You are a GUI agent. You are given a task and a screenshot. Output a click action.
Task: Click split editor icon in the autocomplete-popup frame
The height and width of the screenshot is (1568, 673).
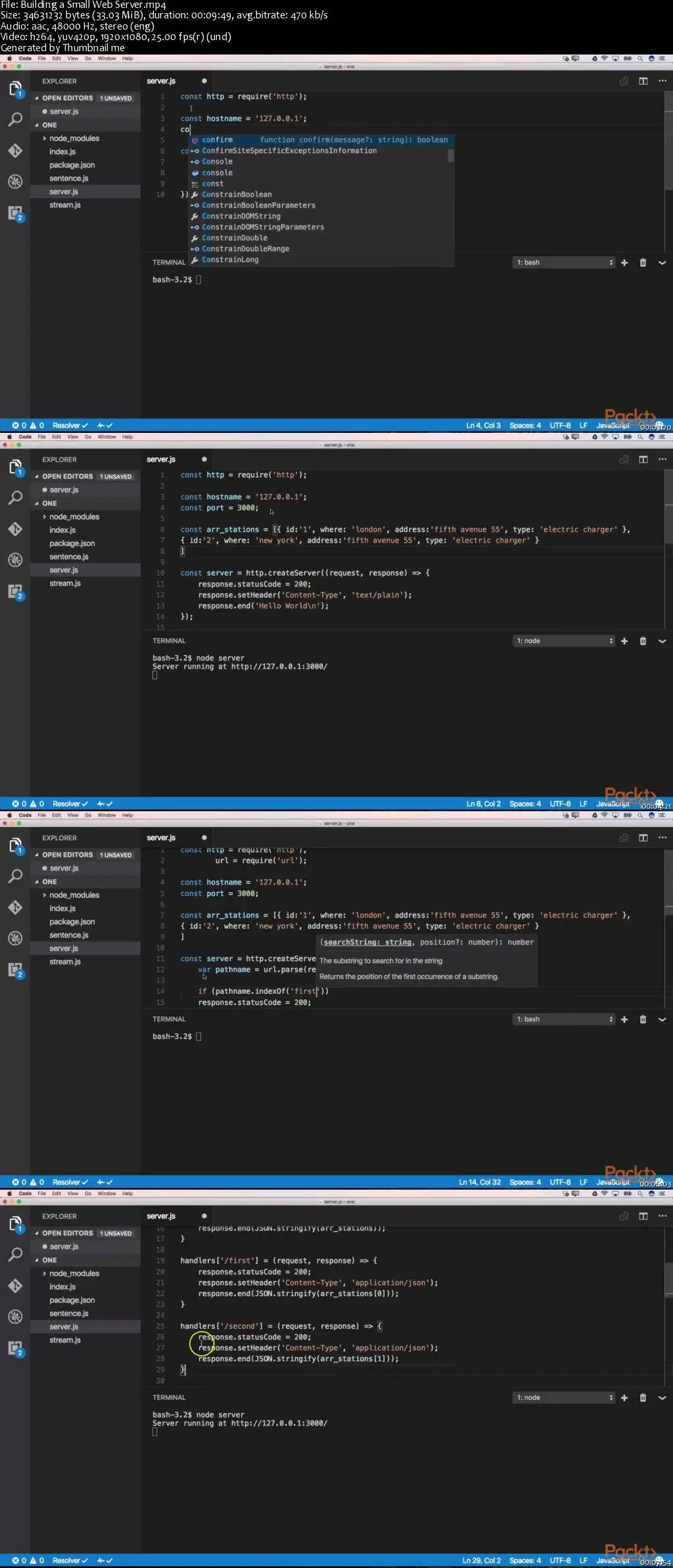click(x=643, y=81)
